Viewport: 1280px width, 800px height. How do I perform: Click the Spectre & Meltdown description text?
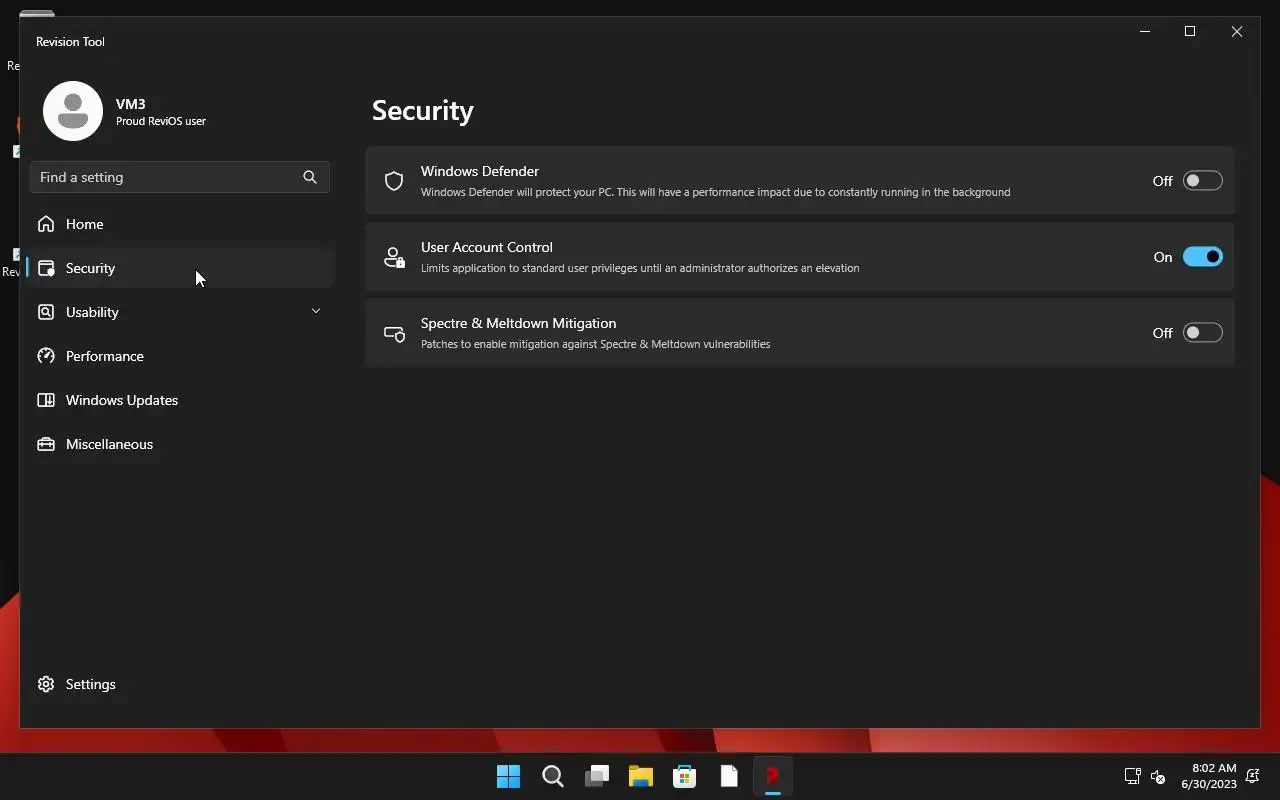595,344
